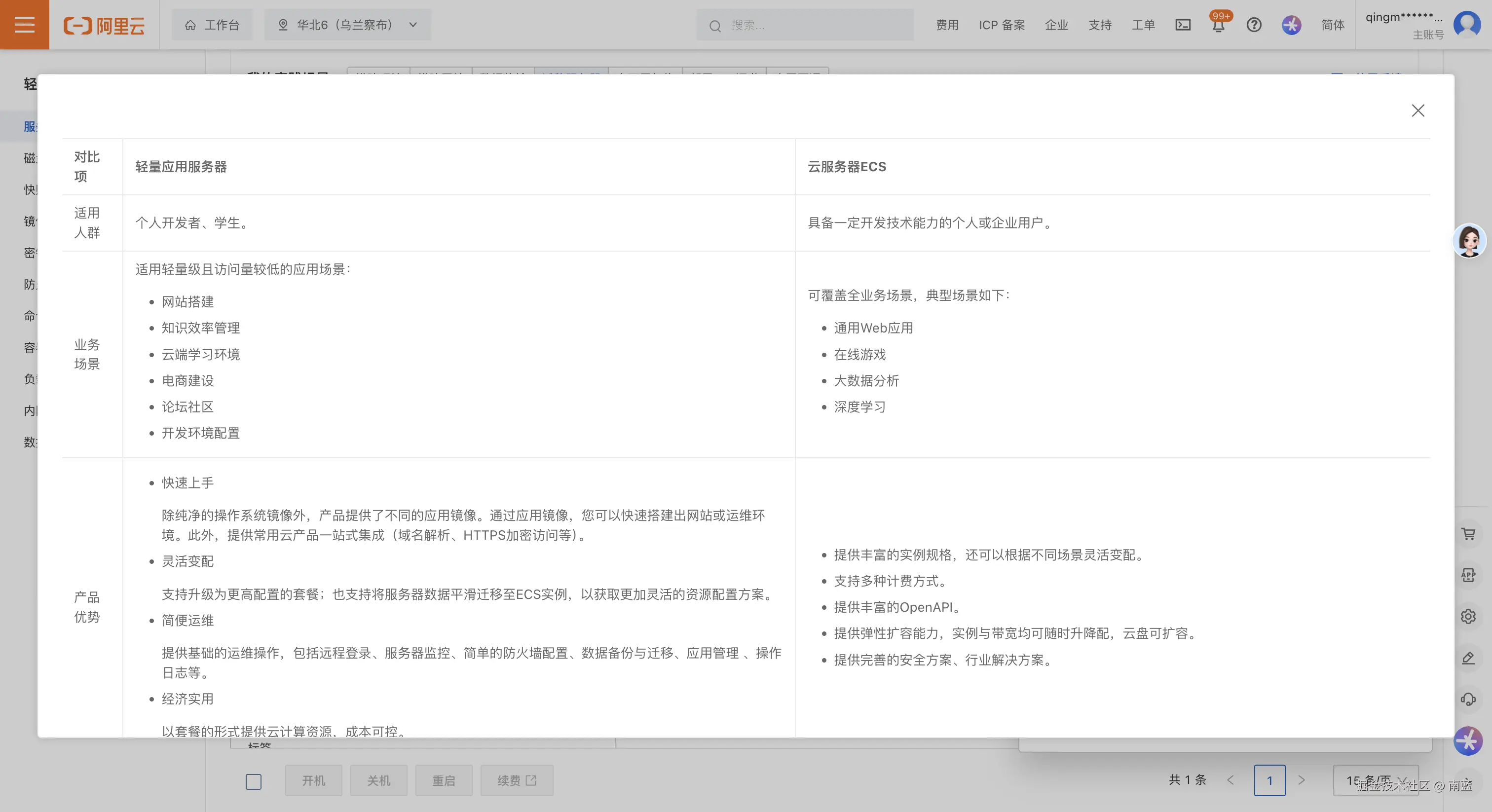Launch the Cloud Shell terminal icon

click(1183, 25)
